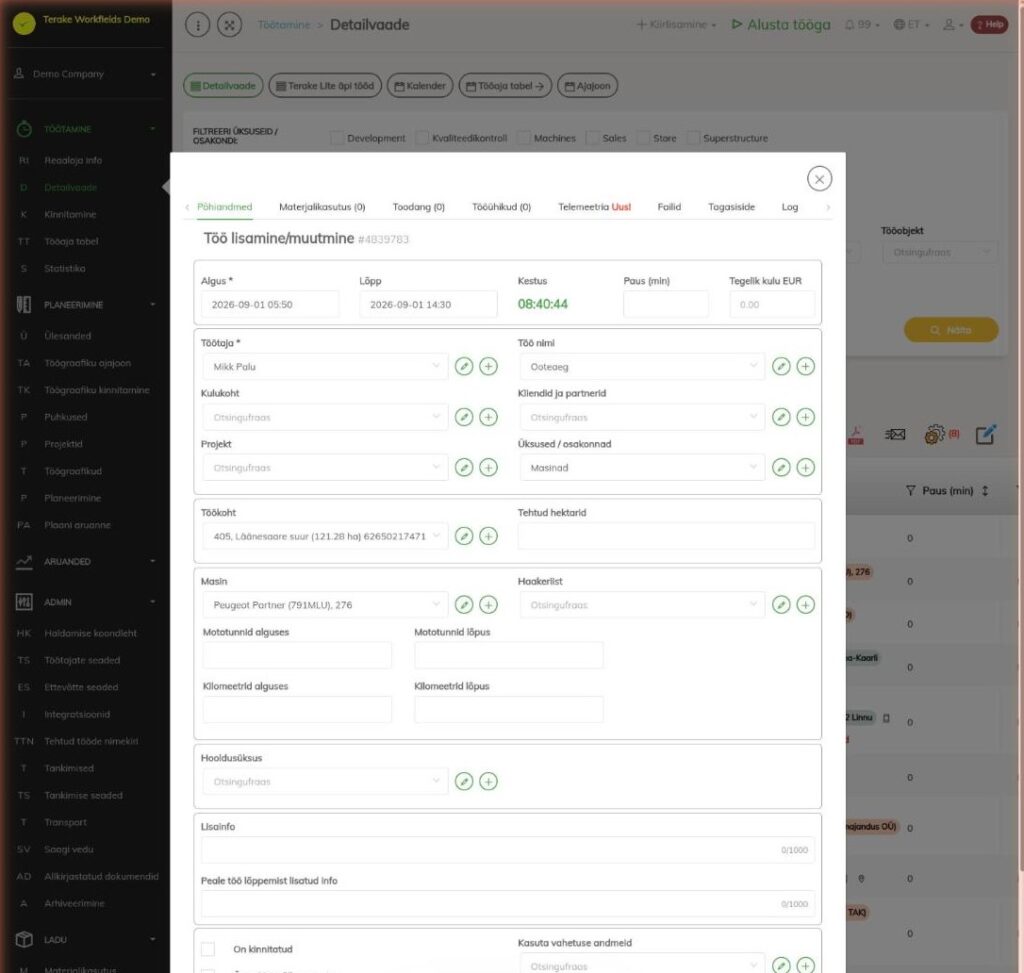
Task: Check the Machines unit filter
Action: coord(524,138)
